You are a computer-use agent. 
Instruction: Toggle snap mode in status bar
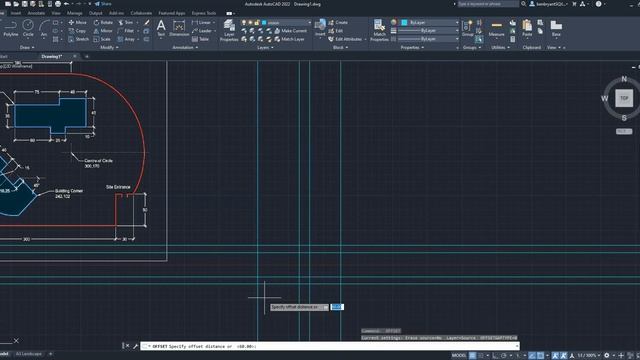pyautogui.click(x=481, y=356)
